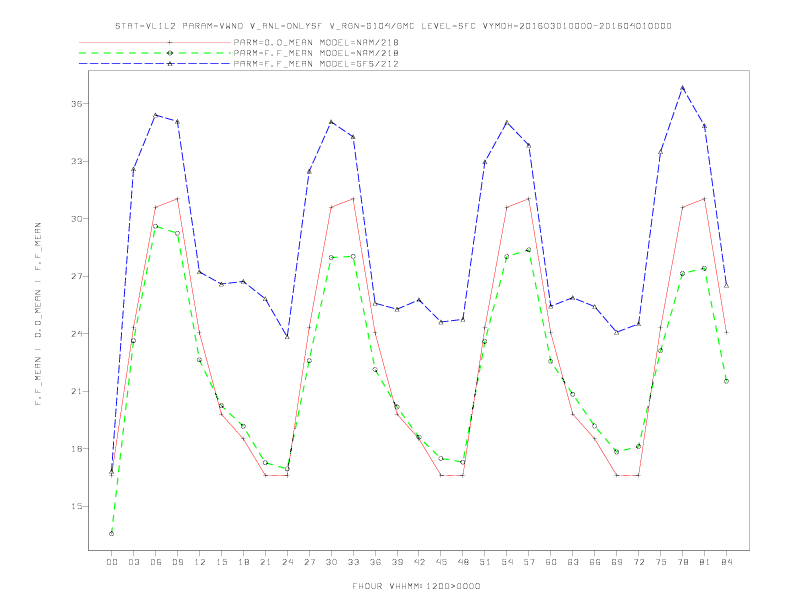This screenshot has height=612, width=792.
Task: Select the chart title beginning STAT=VL1L2
Action: click(393, 26)
